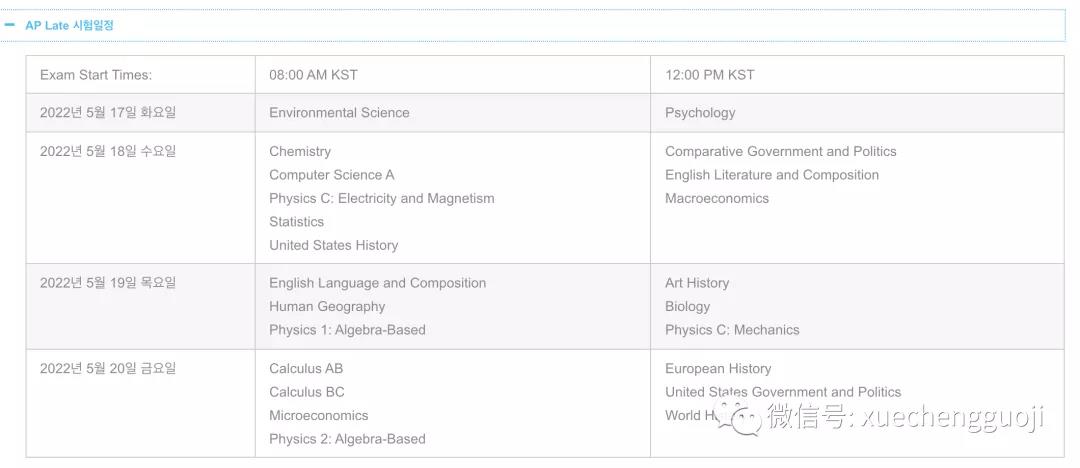
Task: Click Physics C: Electricity and Magnetism
Action: coord(382,198)
